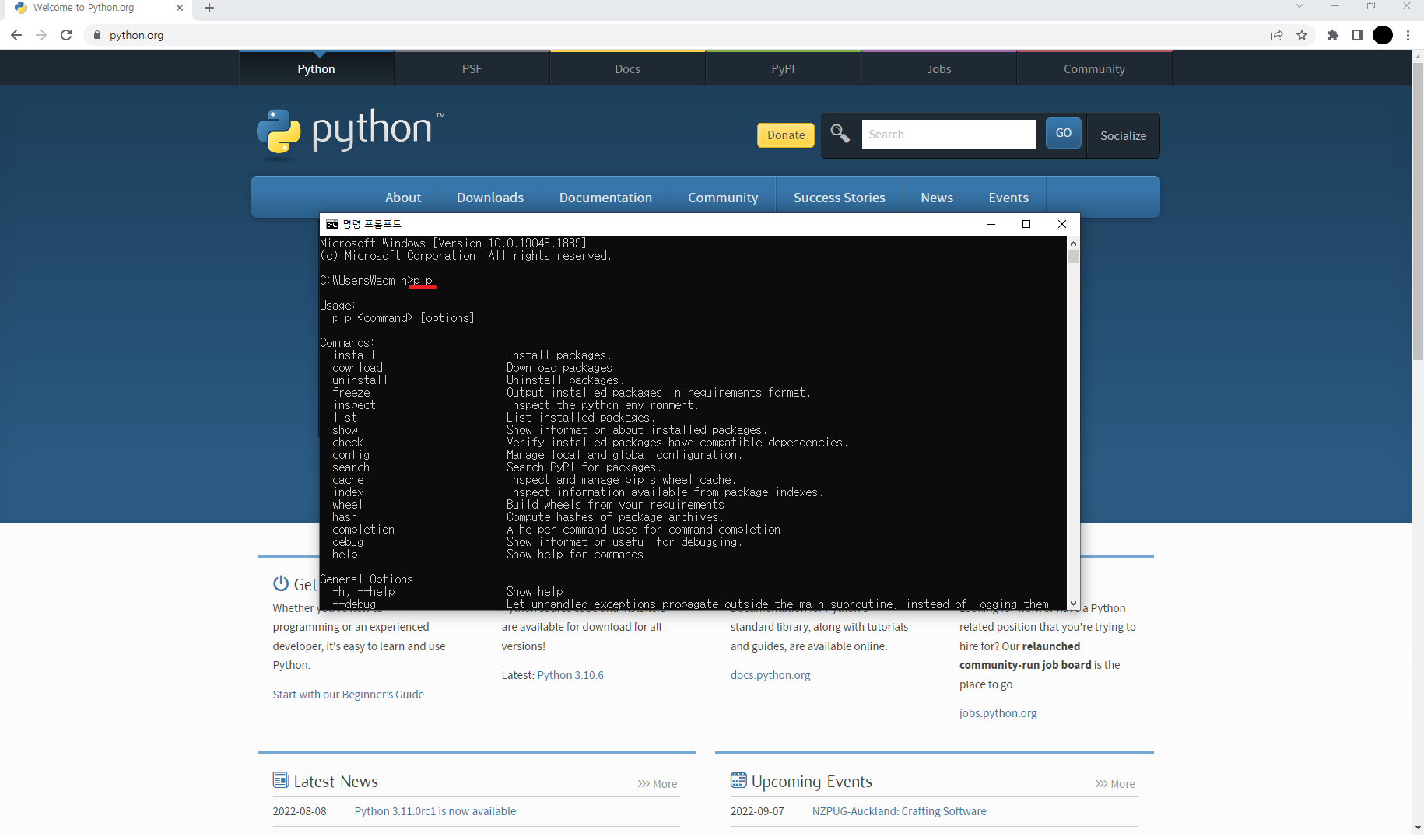Click command prompt scrollbar down arrow
1424x840 pixels.
[x=1073, y=603]
